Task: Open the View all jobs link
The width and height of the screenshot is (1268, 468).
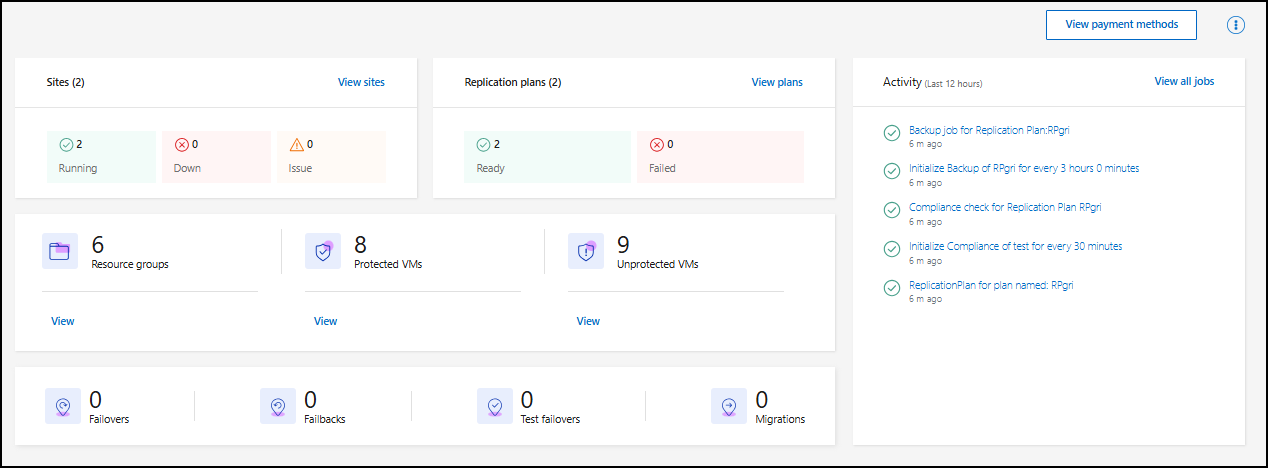Action: (1184, 81)
